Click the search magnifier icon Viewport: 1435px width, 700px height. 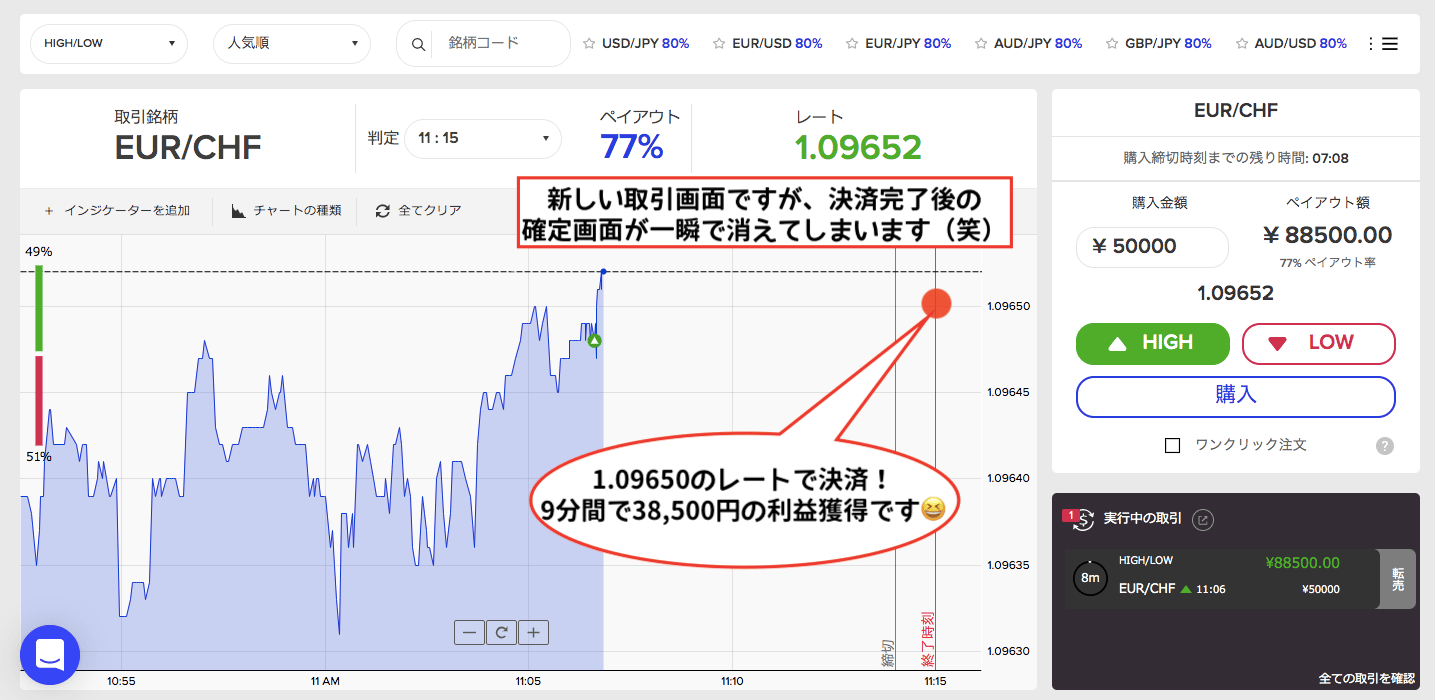418,44
